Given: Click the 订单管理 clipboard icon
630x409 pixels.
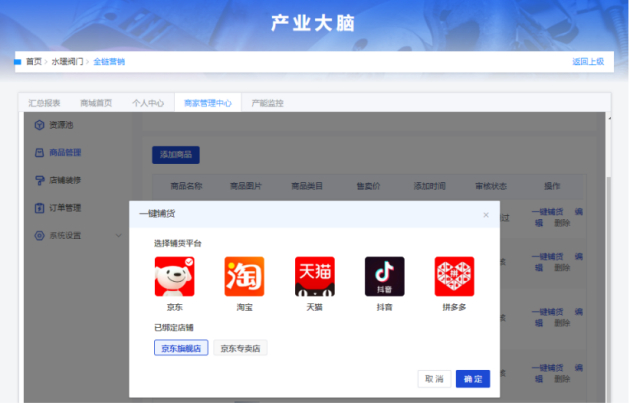Looking at the screenshot, I should [x=39, y=208].
